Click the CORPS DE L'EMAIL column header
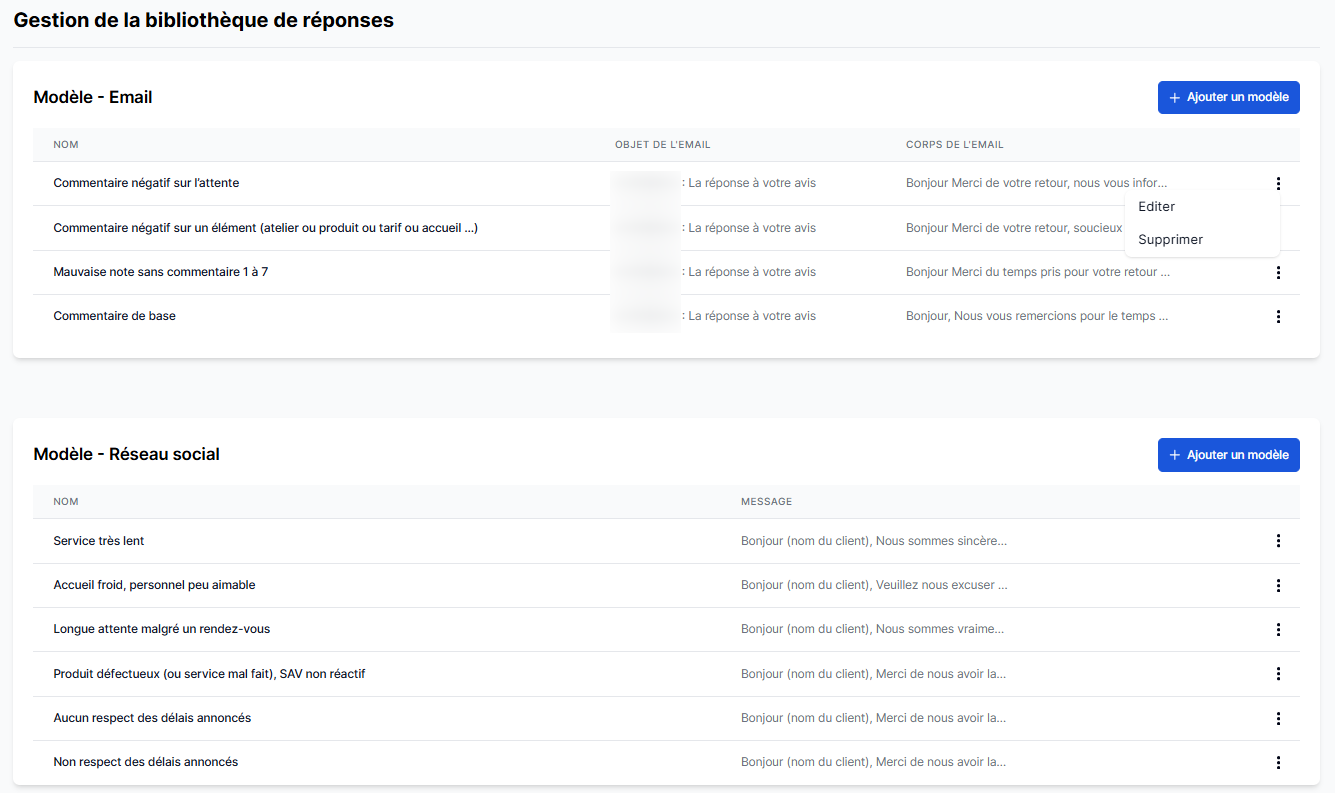 pyautogui.click(x=954, y=145)
